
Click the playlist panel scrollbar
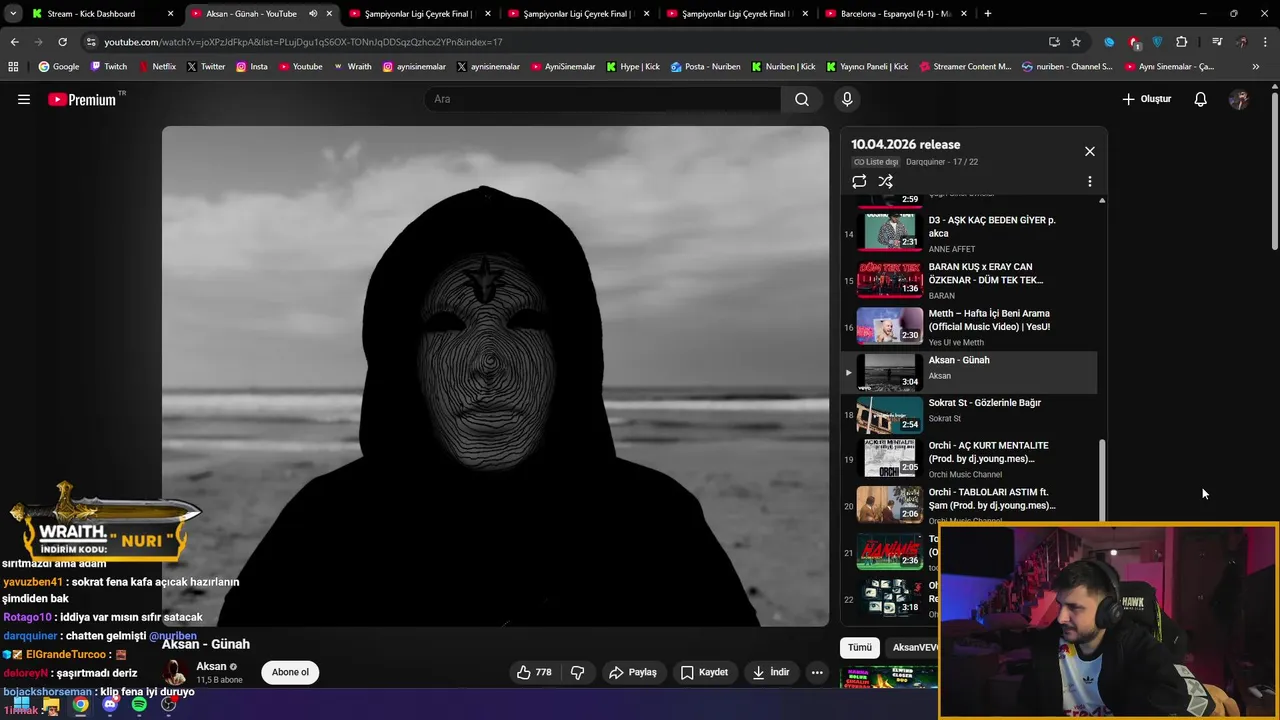click(x=1102, y=480)
